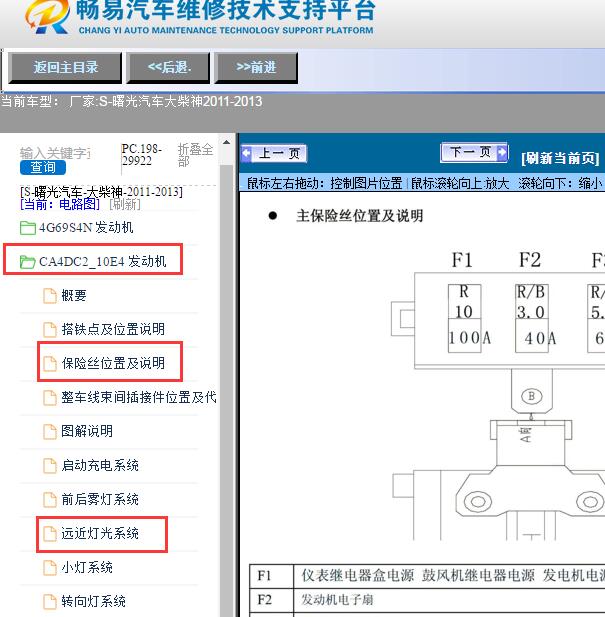Click the document icon beside 前后雾灯系统
The height and width of the screenshot is (617, 605).
click(50, 500)
